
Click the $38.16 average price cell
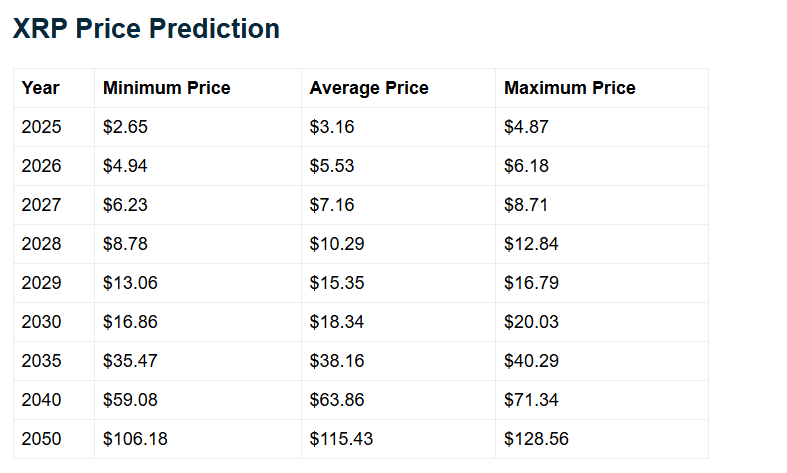337,361
